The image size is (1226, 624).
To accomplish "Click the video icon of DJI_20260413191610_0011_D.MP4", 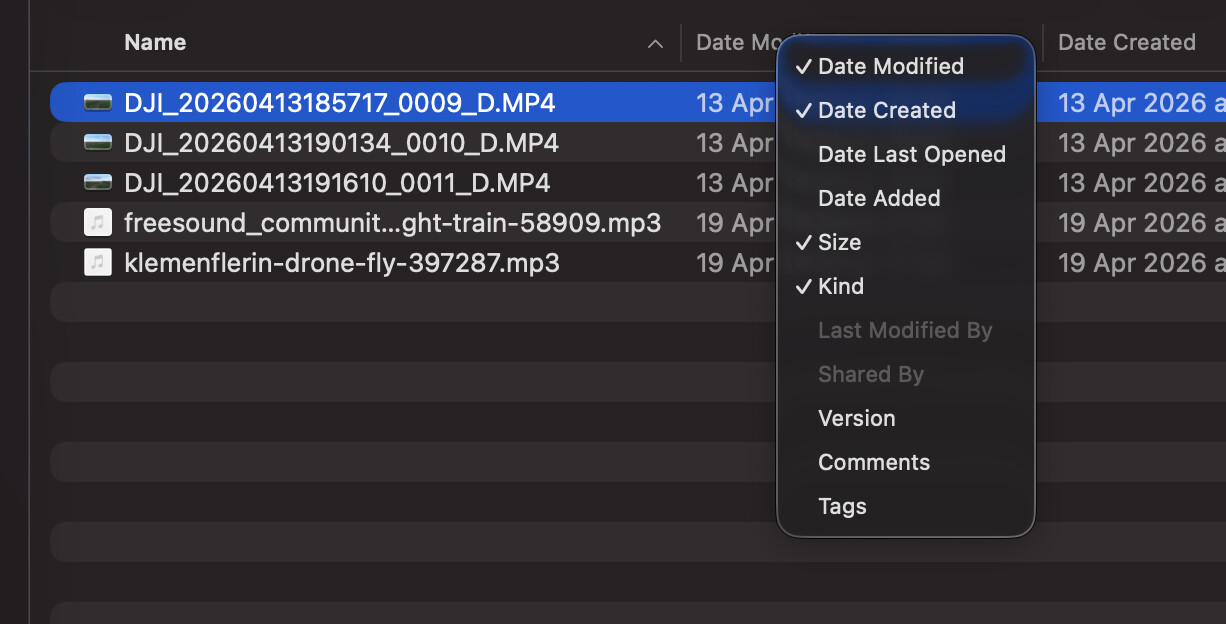I will pos(98,183).
